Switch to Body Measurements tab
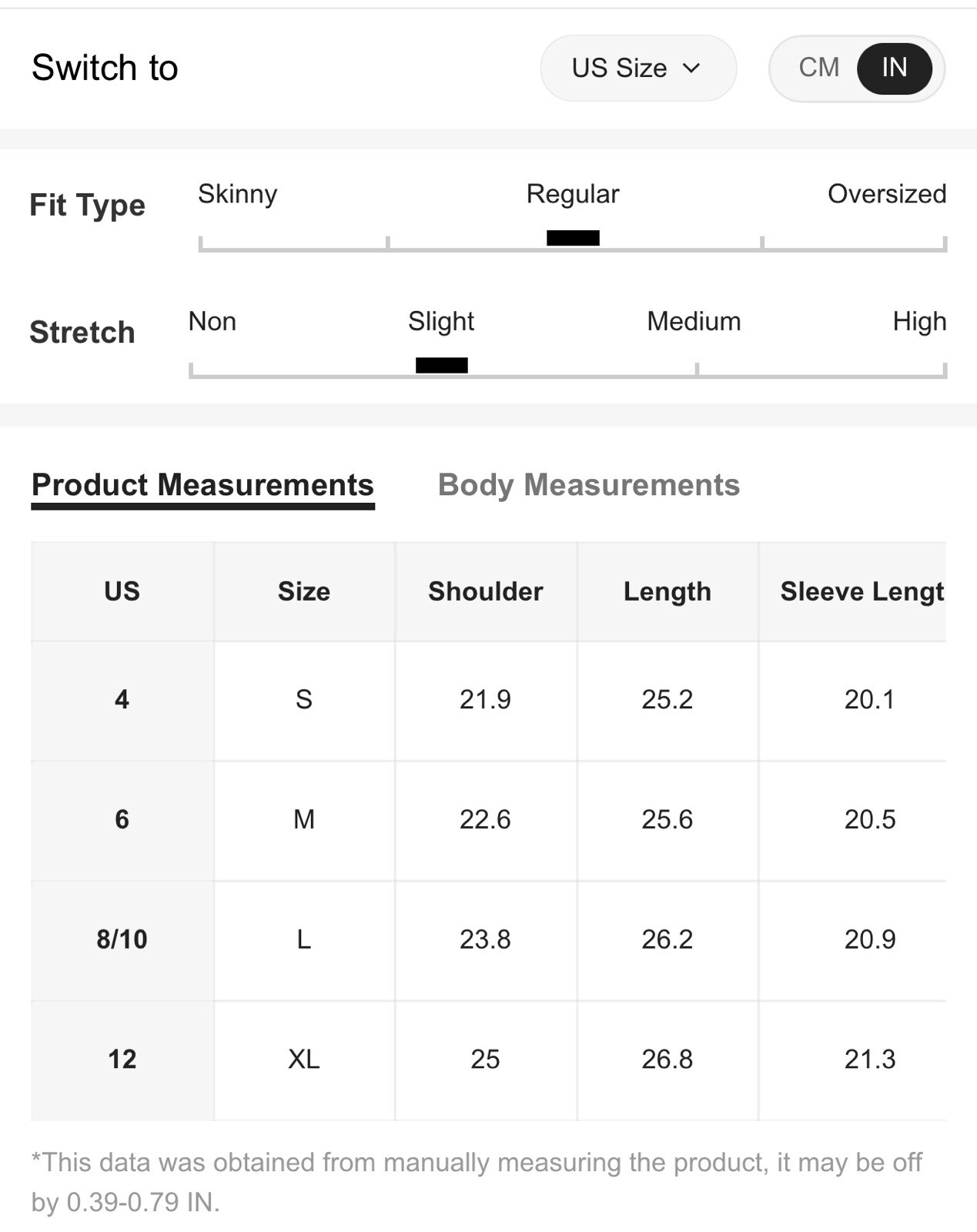Viewport: 977px width, 1232px height. click(x=588, y=485)
